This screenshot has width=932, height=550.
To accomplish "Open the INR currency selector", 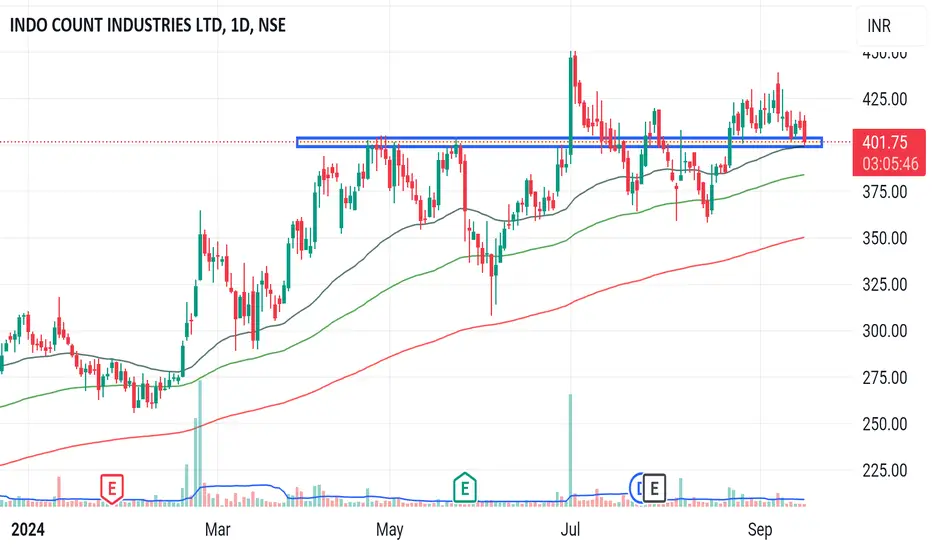I will [x=879, y=26].
